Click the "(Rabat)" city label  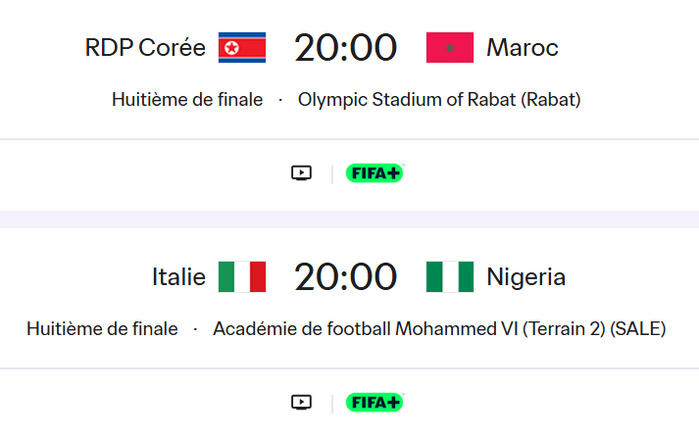pos(553,100)
